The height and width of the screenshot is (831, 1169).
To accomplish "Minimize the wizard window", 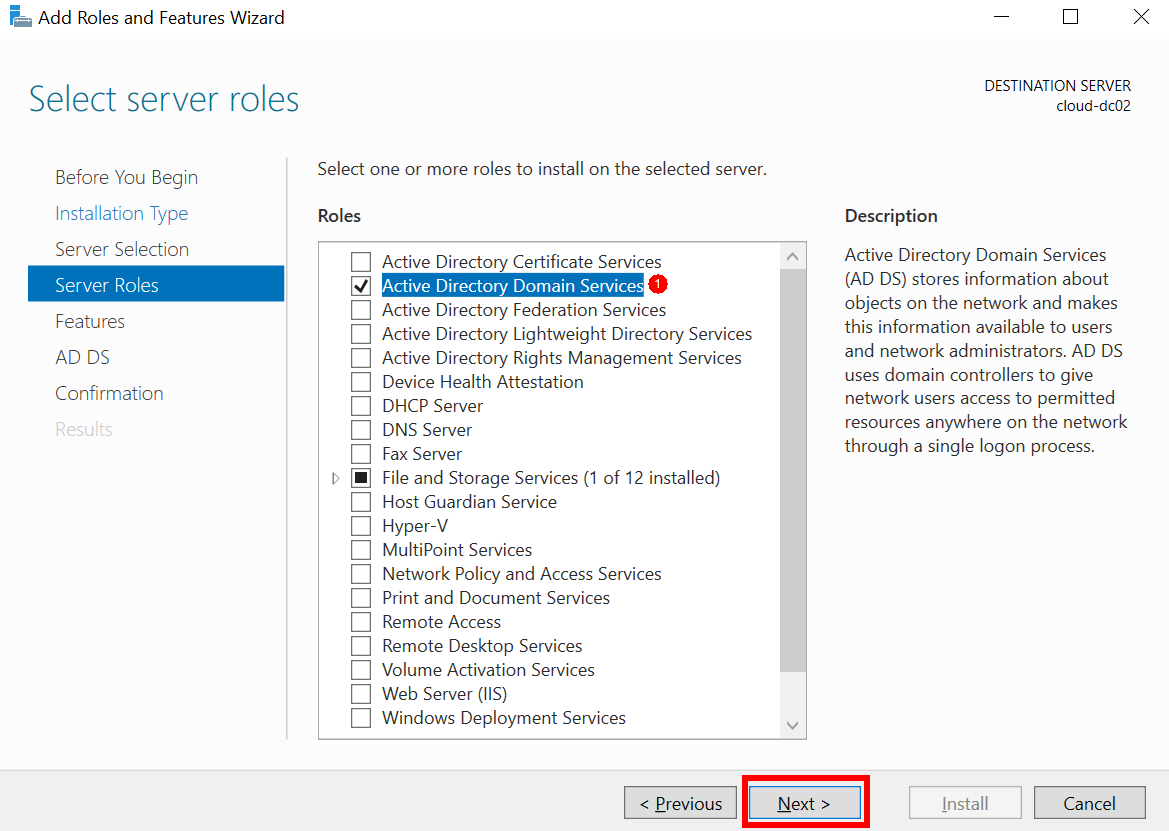I will pyautogui.click(x=1001, y=16).
